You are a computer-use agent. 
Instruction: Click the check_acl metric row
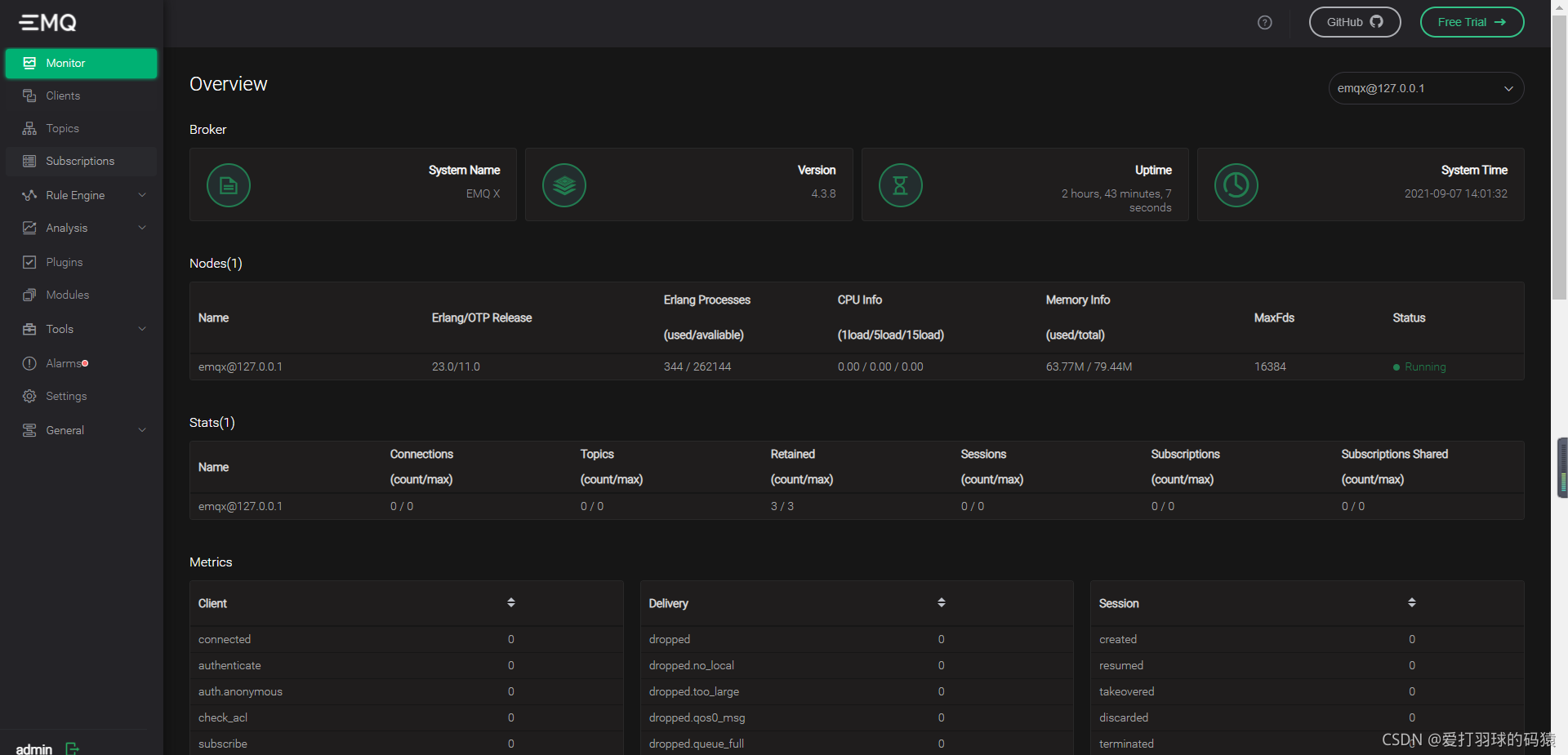[407, 717]
